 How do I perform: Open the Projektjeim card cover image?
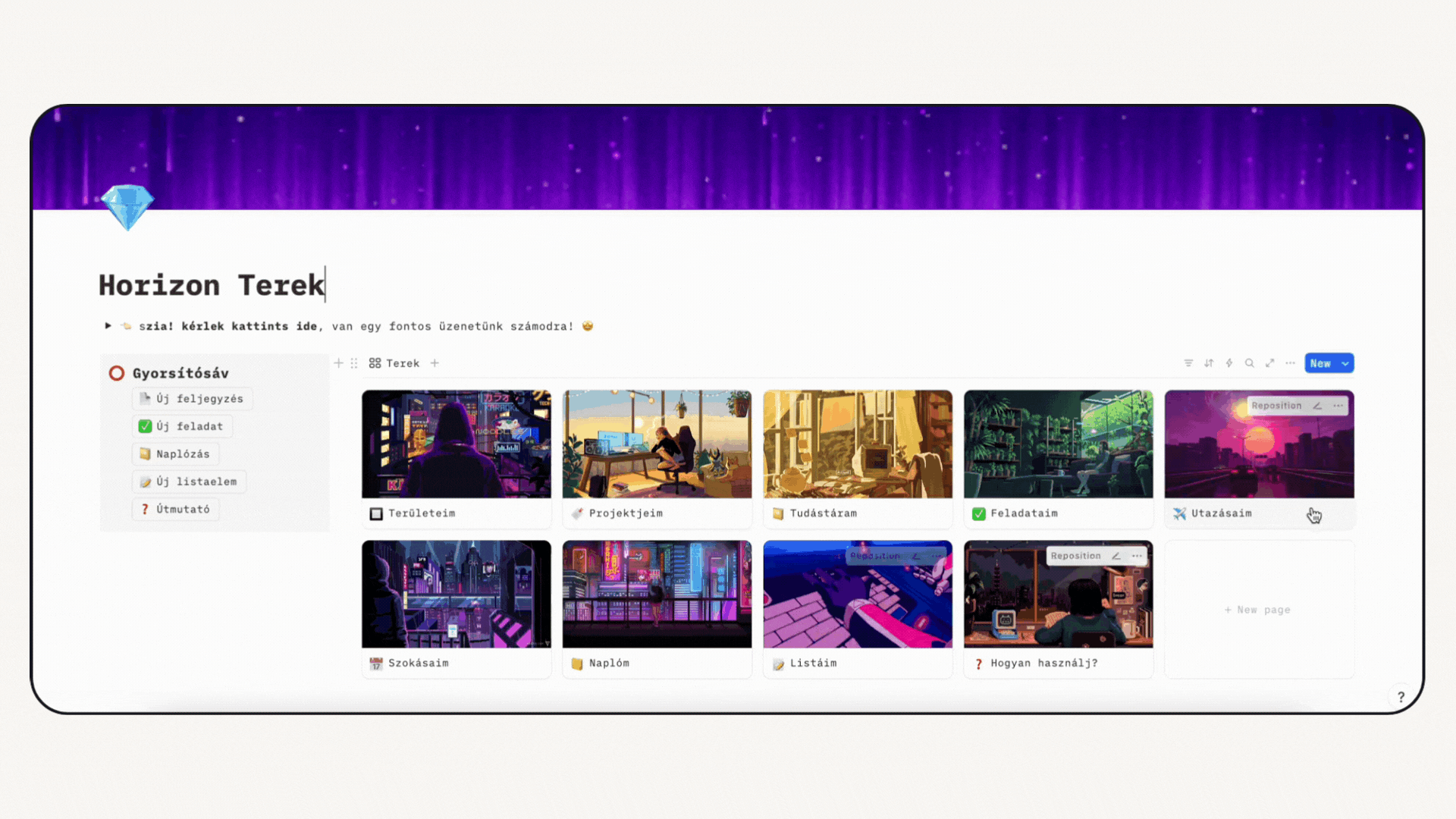tap(657, 444)
